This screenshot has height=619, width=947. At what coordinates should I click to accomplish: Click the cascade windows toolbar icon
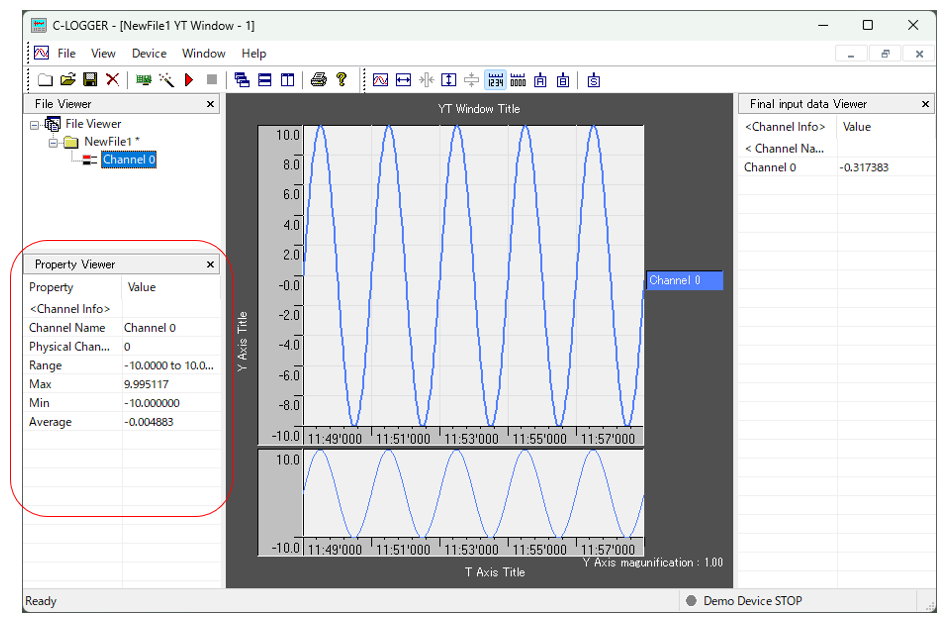pos(242,80)
